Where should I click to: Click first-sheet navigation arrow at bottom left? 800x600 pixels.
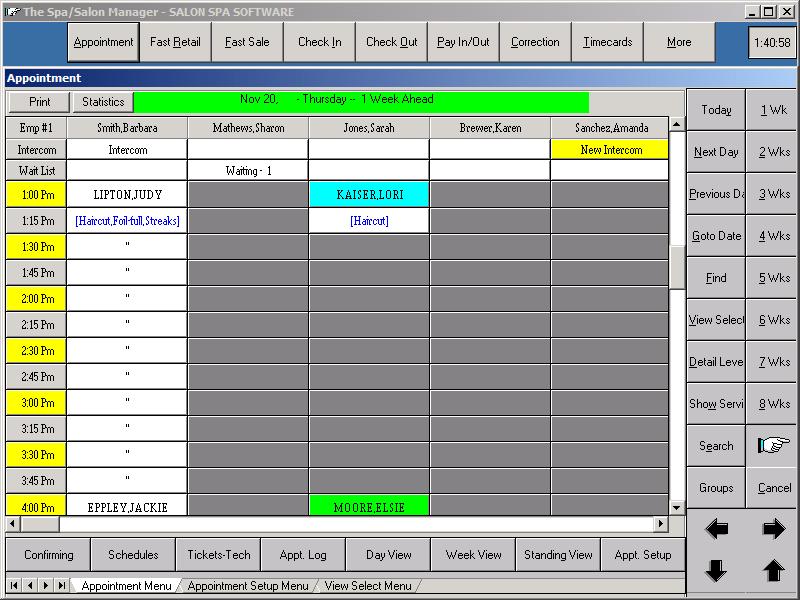14,585
